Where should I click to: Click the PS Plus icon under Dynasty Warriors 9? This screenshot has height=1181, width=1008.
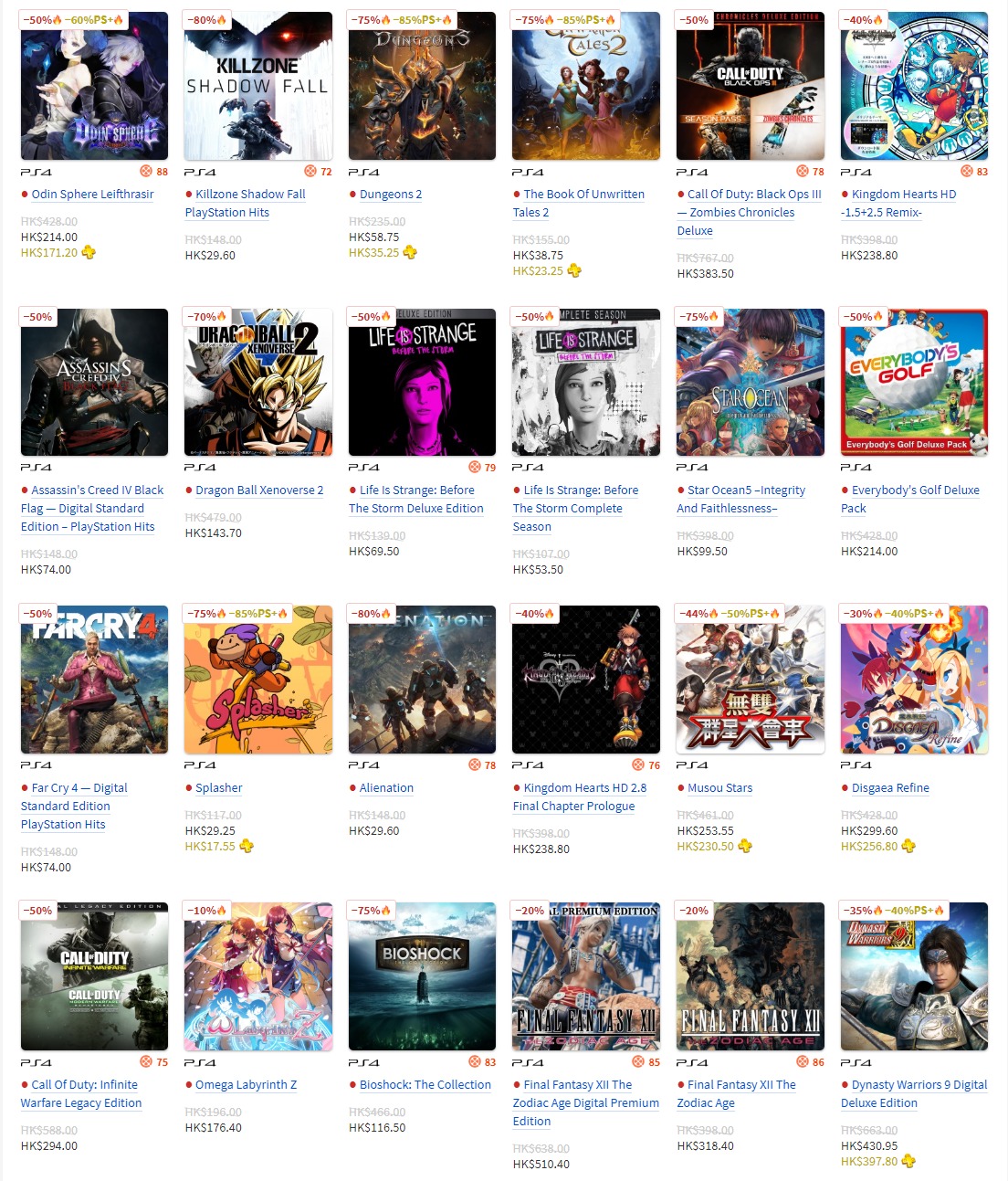[908, 1161]
